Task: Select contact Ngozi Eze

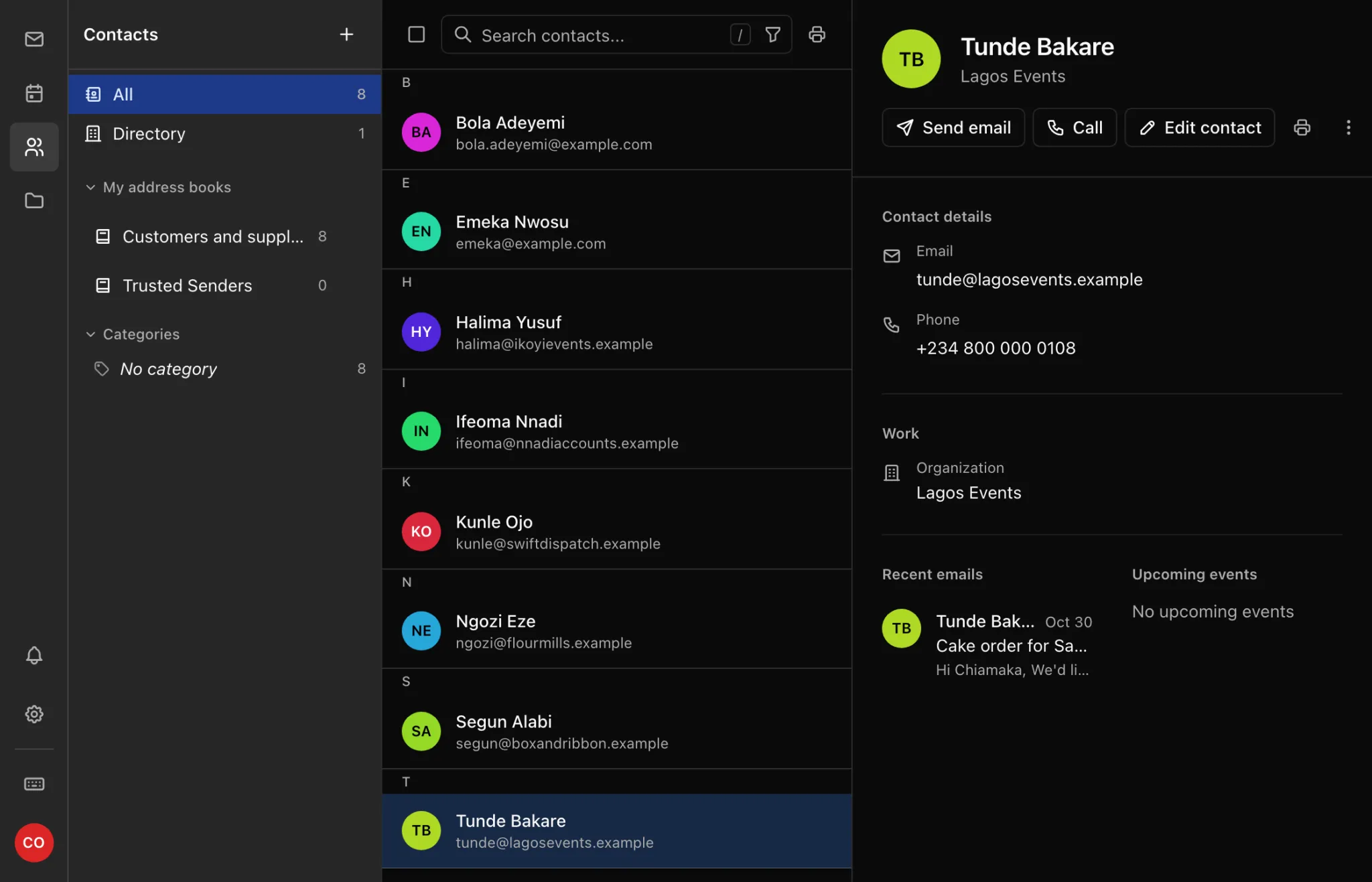Action: 617,631
